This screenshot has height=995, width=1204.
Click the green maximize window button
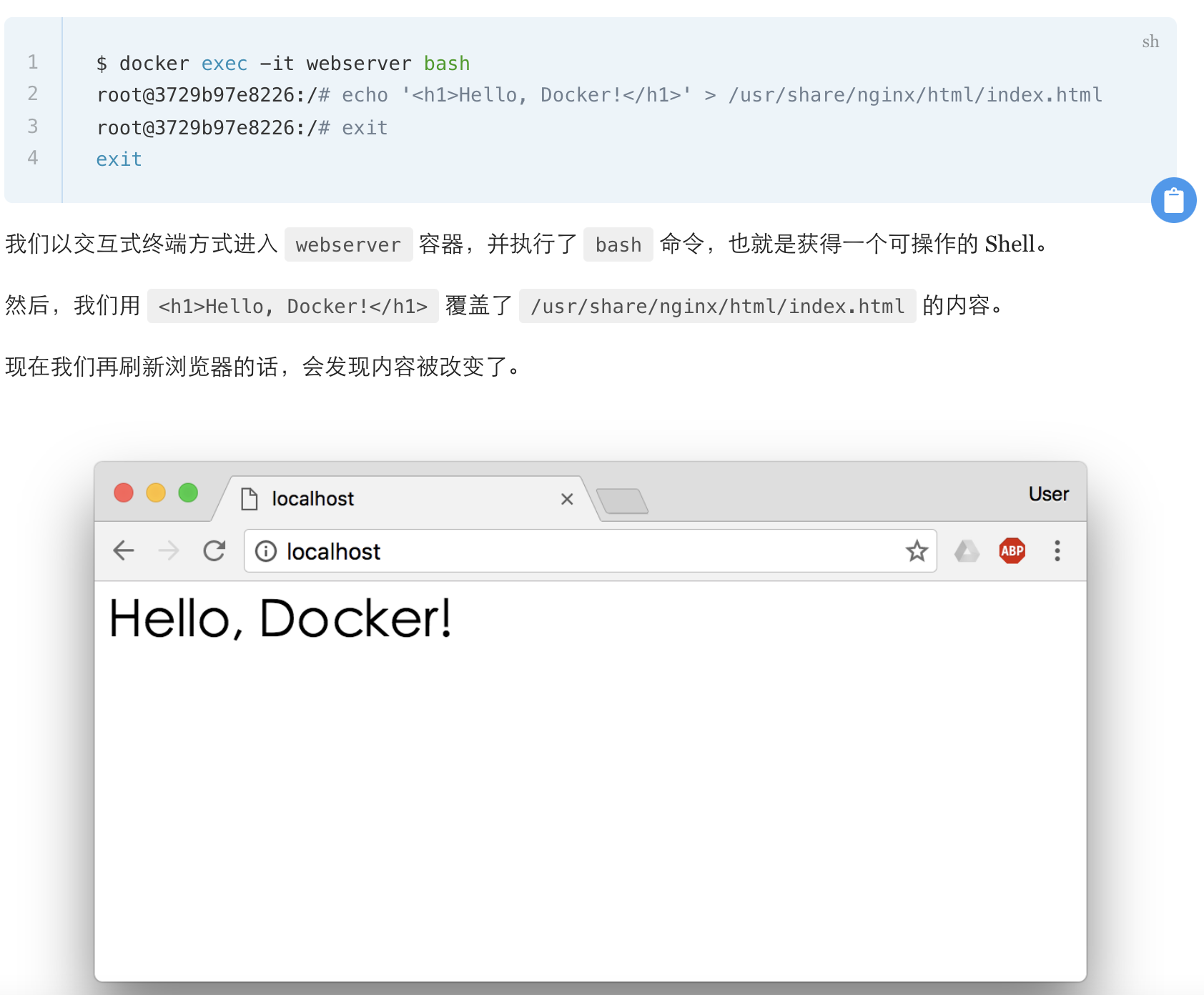pyautogui.click(x=188, y=492)
